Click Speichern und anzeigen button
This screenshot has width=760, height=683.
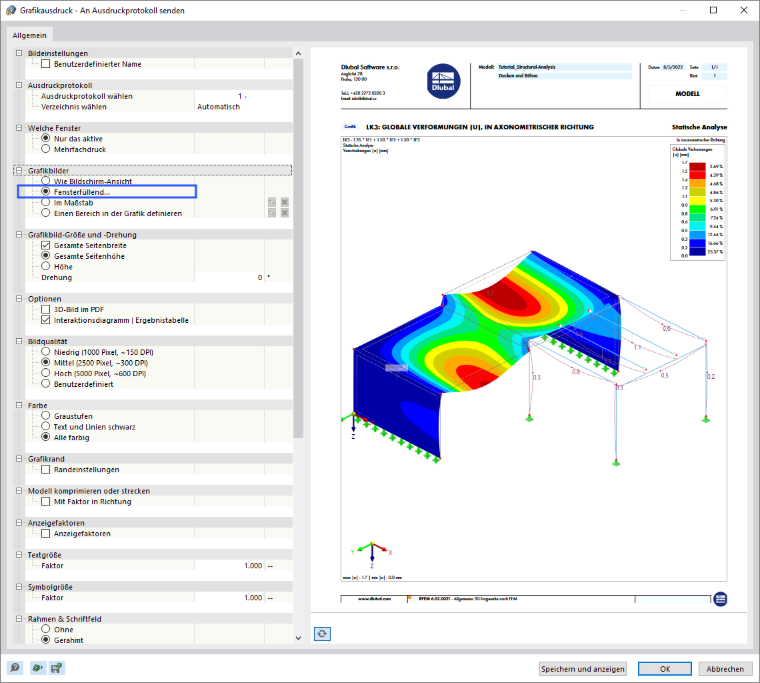click(x=583, y=669)
